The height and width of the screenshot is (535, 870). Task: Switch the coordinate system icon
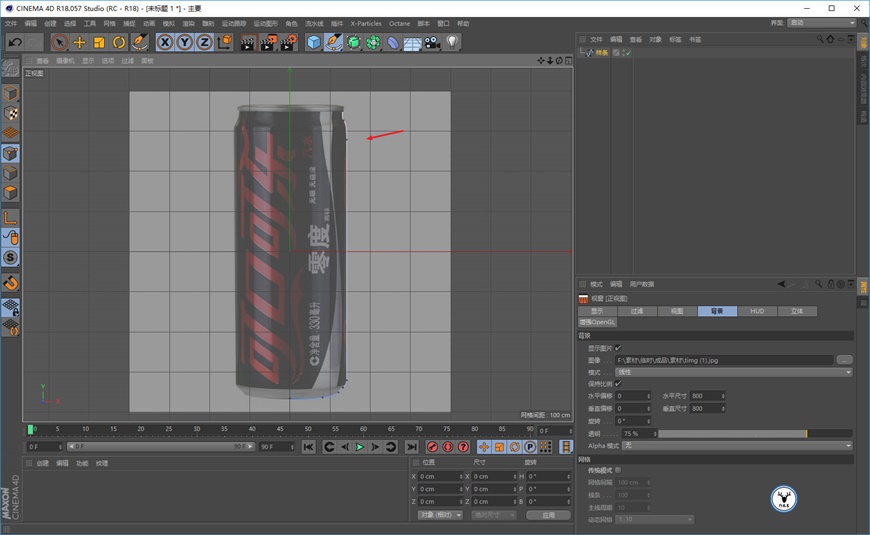[x=225, y=42]
